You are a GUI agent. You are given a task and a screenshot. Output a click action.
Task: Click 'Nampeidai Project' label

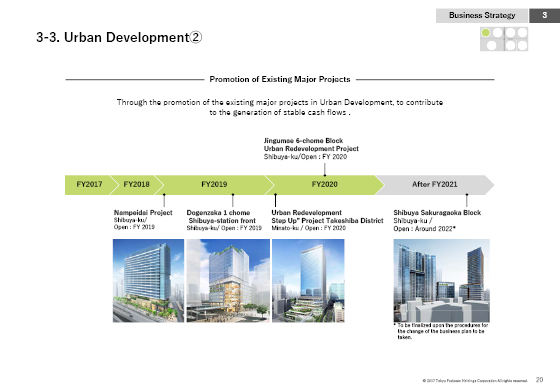pos(143,213)
